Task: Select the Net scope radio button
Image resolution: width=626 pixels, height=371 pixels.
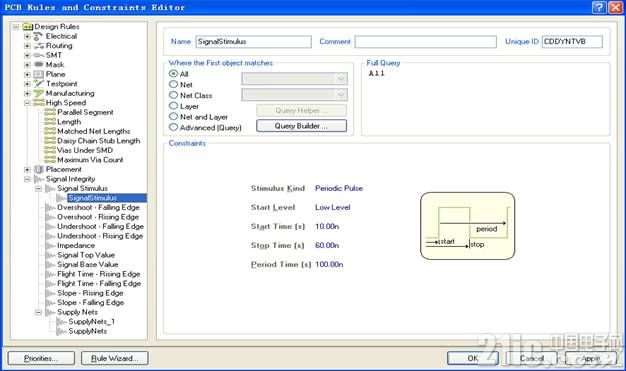Action: pyautogui.click(x=173, y=85)
